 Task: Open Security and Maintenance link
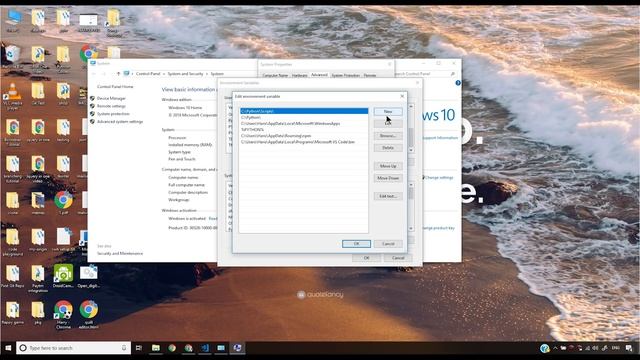pyautogui.click(x=120, y=253)
